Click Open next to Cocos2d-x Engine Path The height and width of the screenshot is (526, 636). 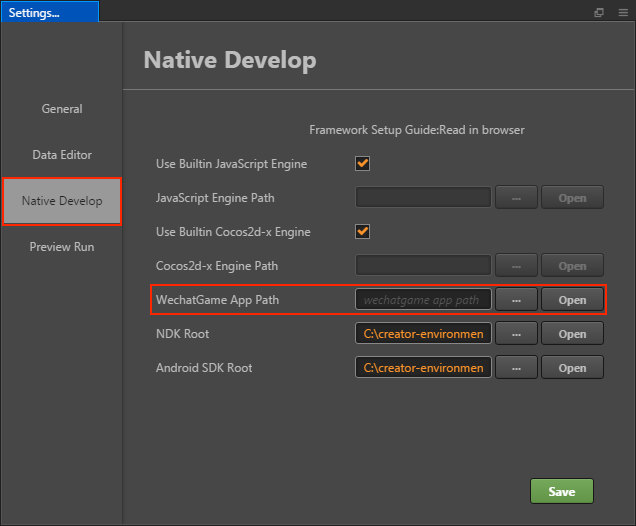pos(572,266)
